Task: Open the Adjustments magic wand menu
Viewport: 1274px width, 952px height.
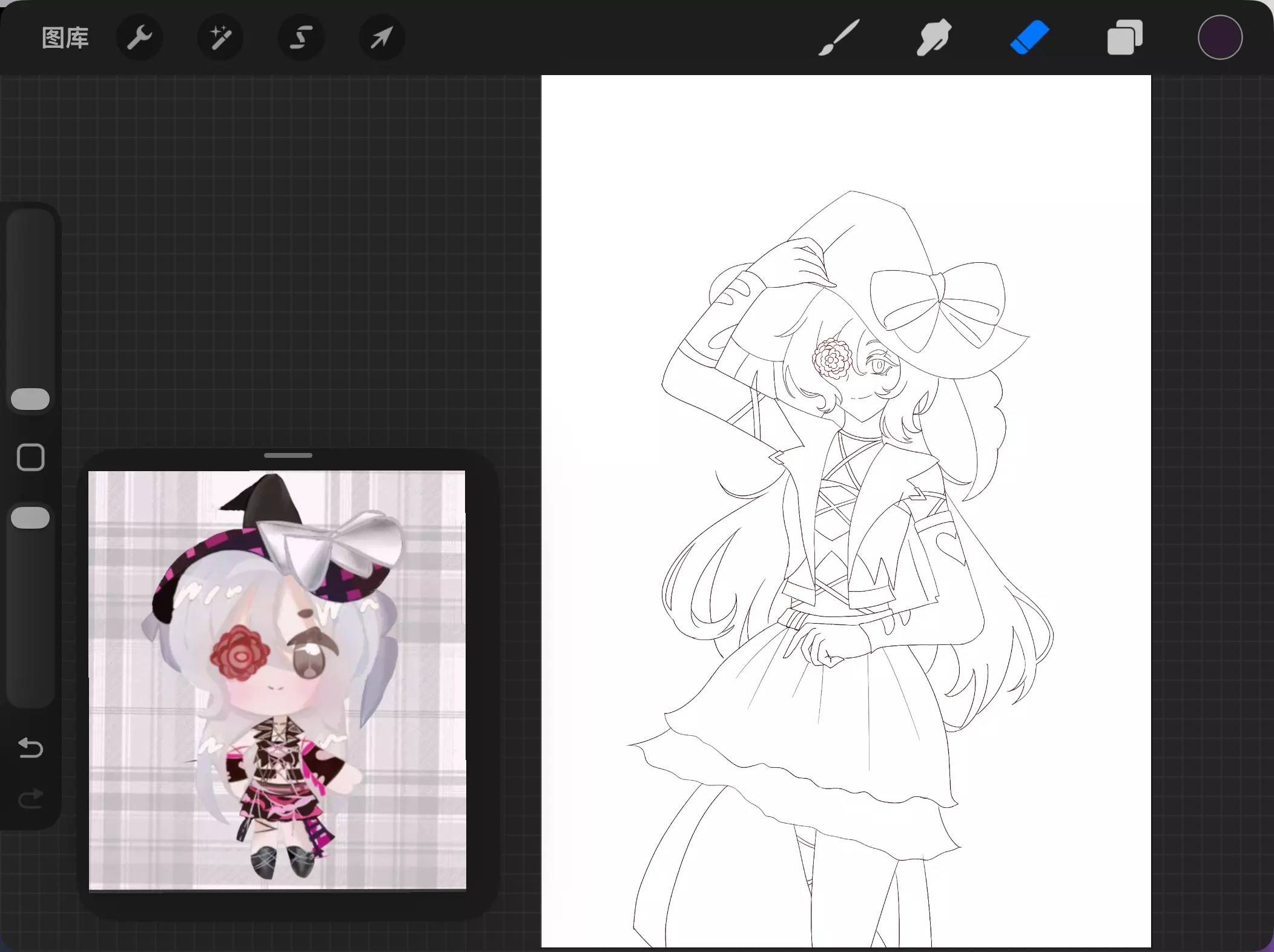Action: [220, 38]
